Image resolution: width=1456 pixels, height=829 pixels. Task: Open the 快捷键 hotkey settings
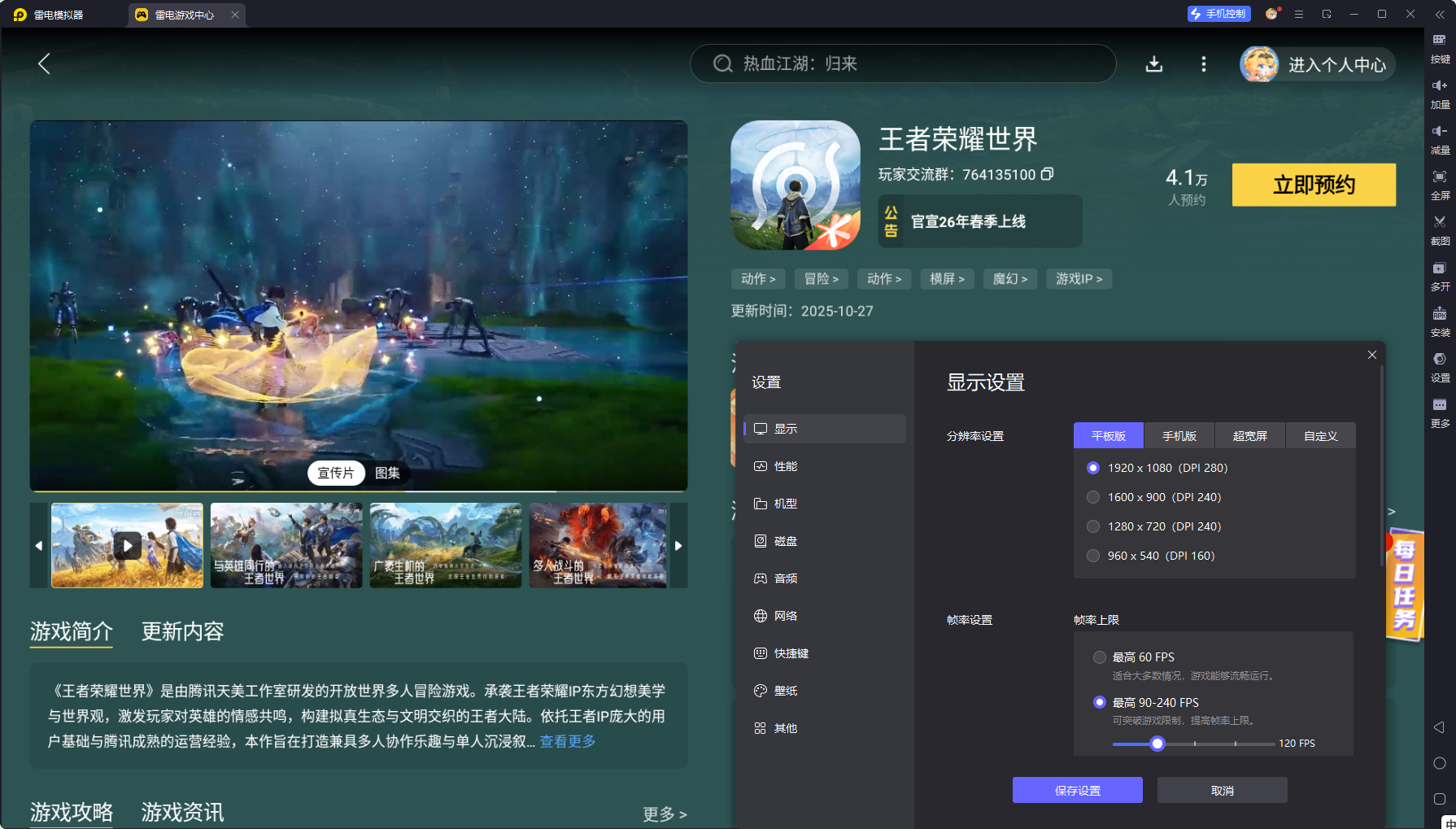790,652
